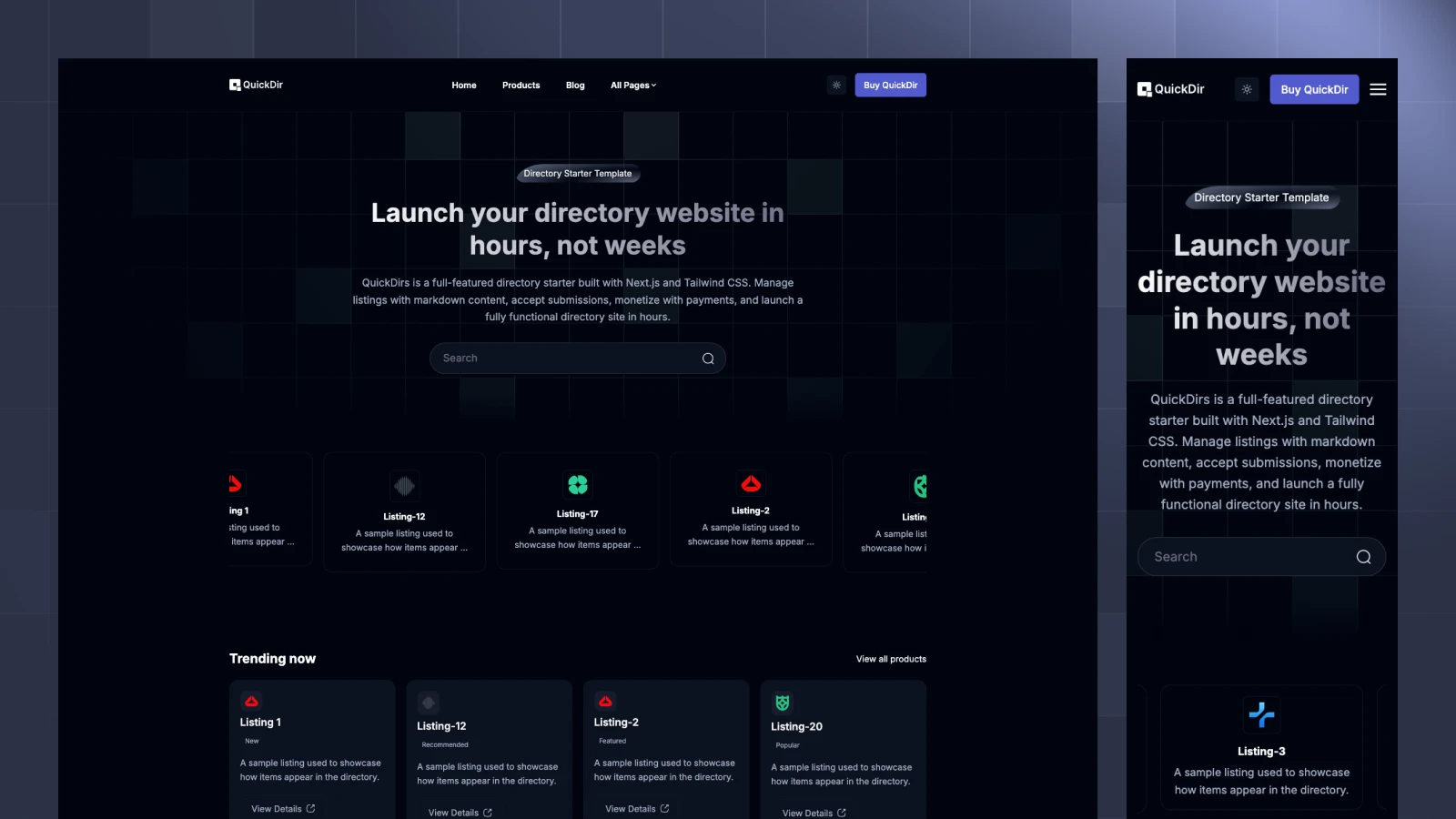Toggle the theme using the sun icon
The height and width of the screenshot is (819, 1456).
pyautogui.click(x=836, y=85)
